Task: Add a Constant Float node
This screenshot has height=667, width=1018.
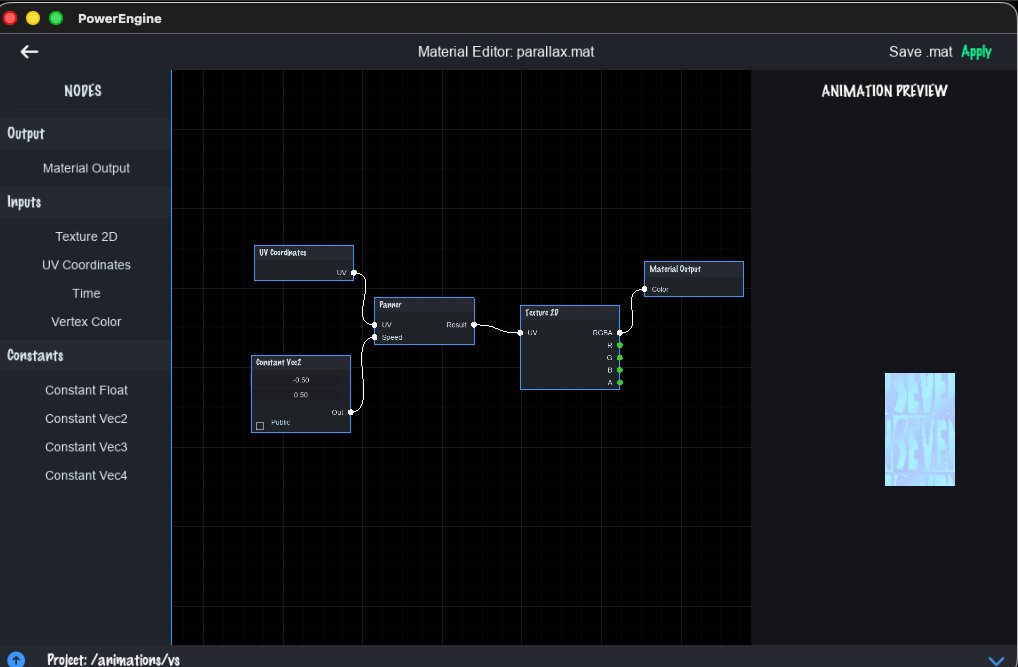Action: 86,390
